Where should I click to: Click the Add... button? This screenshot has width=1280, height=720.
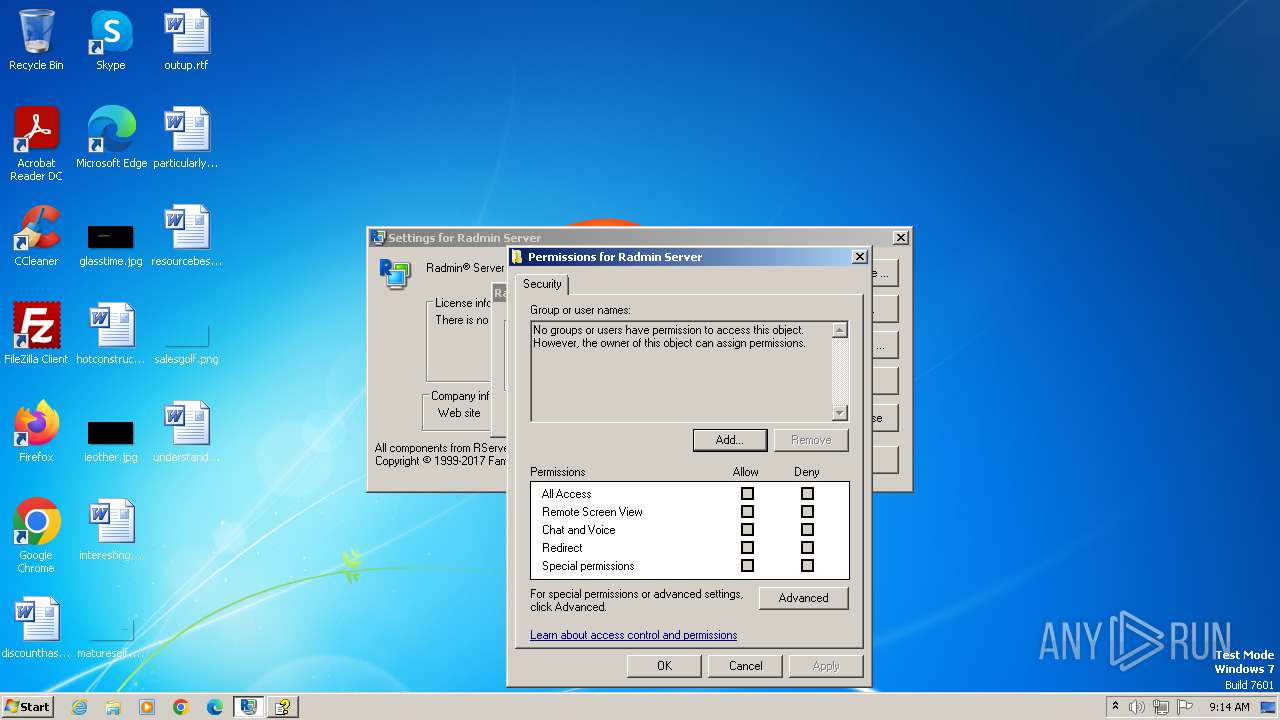730,440
